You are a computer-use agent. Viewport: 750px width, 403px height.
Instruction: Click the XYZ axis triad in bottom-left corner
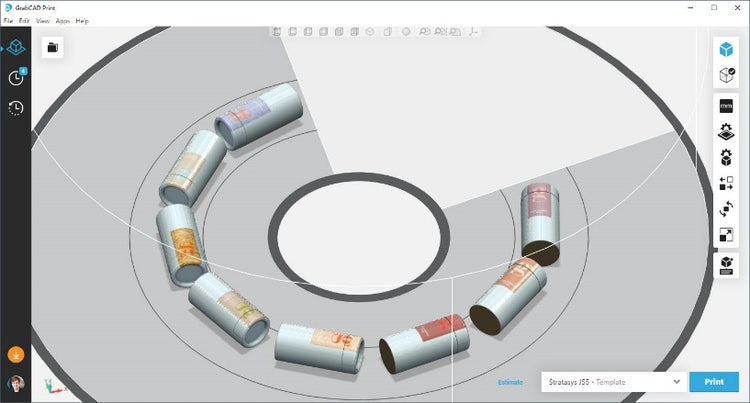tap(54, 385)
